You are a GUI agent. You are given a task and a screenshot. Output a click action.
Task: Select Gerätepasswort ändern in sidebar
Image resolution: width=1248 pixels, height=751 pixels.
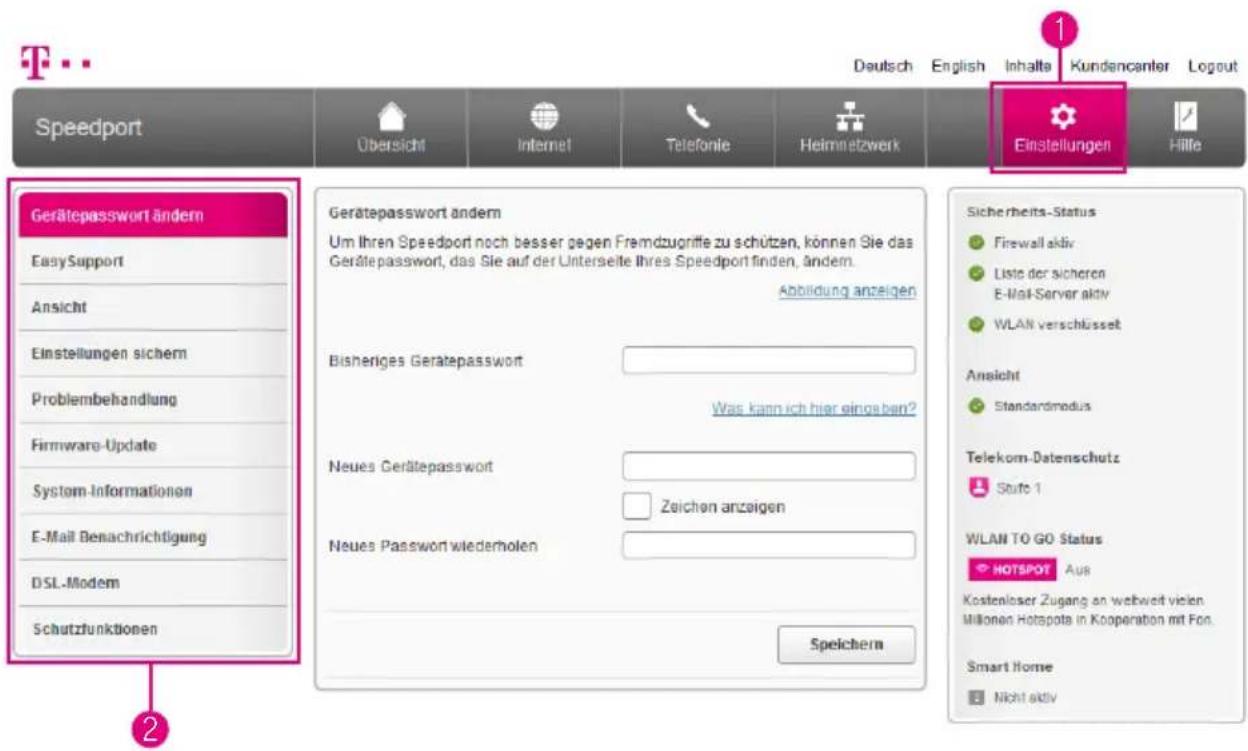[154, 215]
